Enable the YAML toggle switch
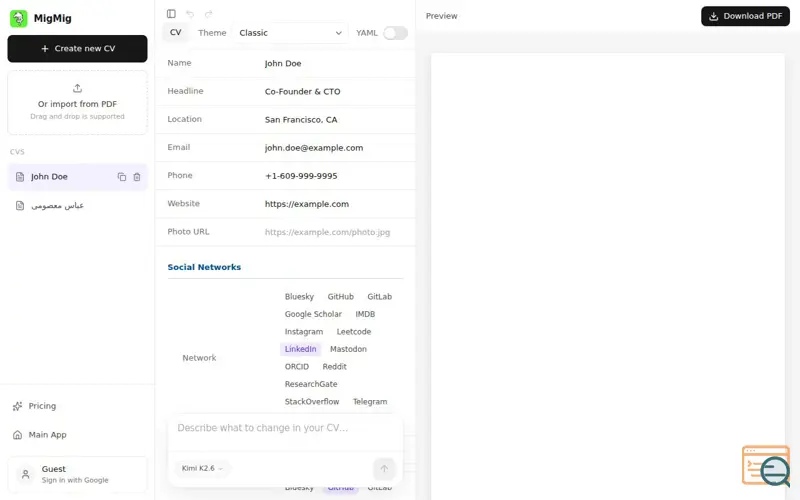Screen dimensions: 800x500 click(395, 33)
